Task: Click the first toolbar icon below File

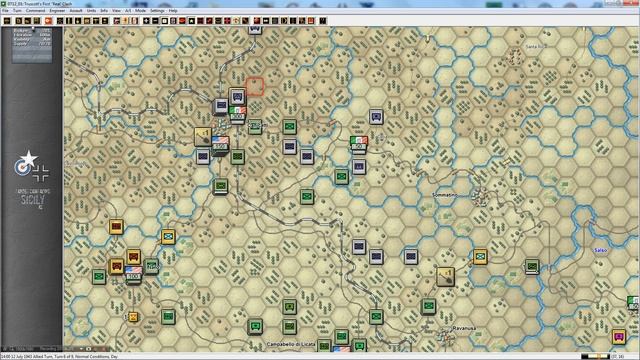Action: (7, 20)
